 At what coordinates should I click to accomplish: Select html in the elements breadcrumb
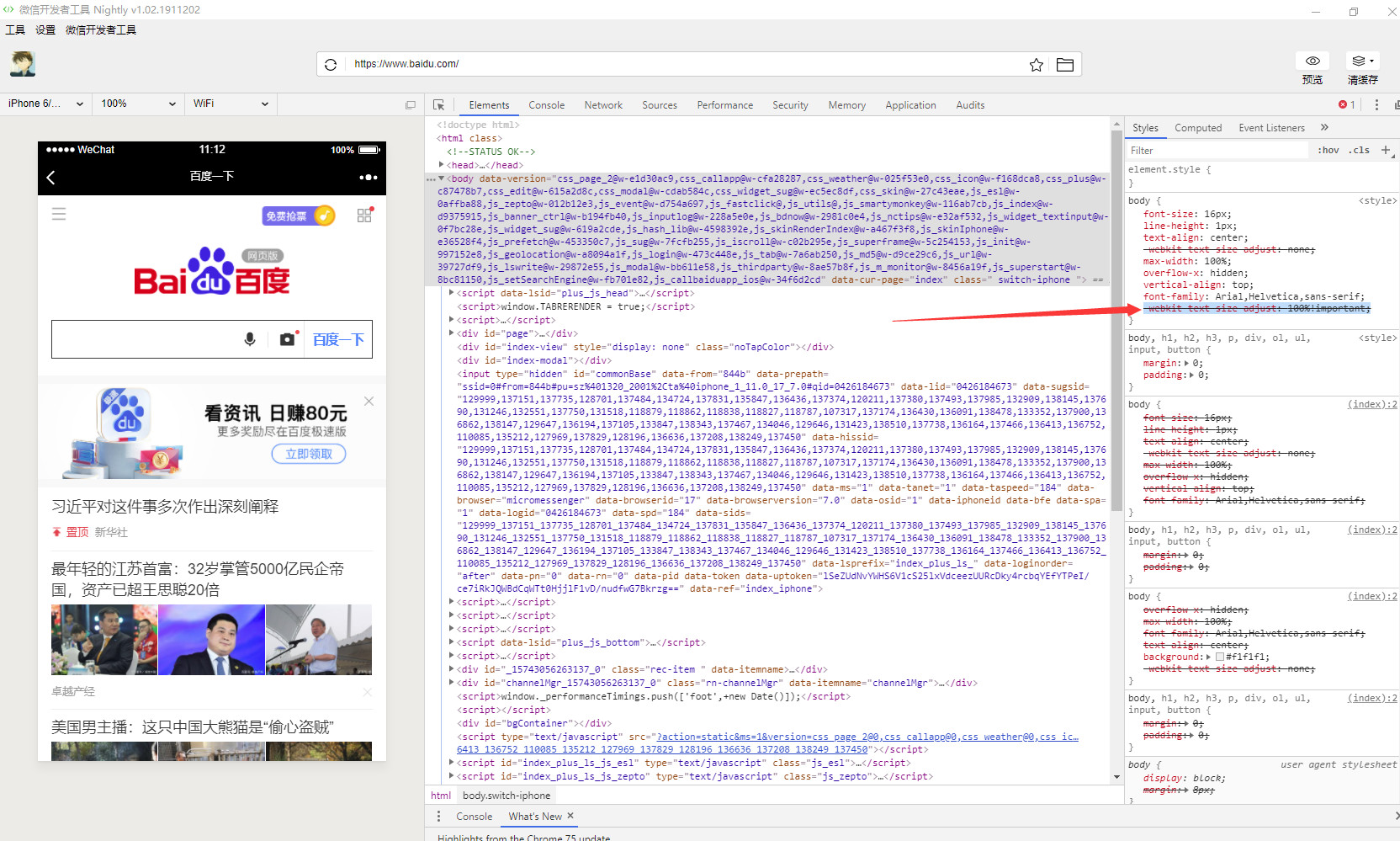click(441, 796)
